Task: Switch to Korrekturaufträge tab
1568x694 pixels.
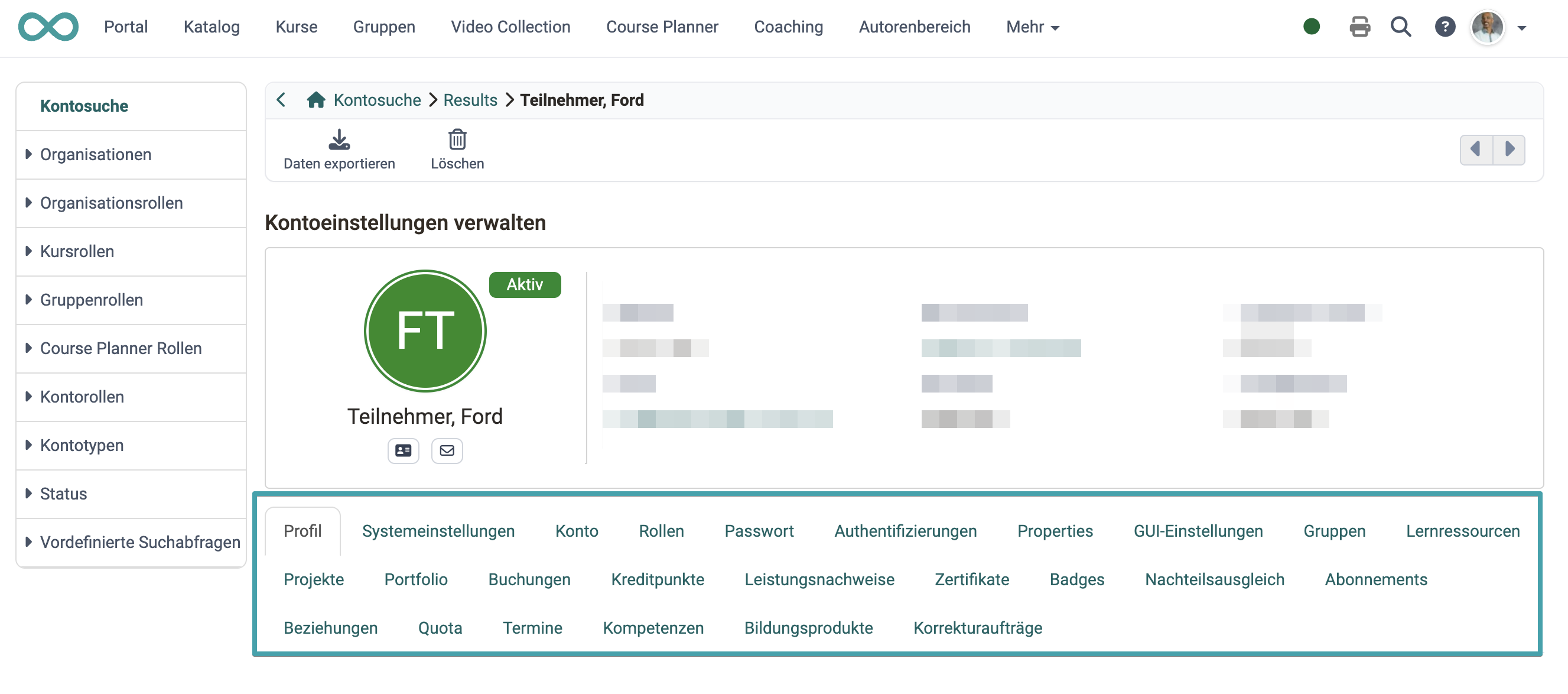Action: 978,628
